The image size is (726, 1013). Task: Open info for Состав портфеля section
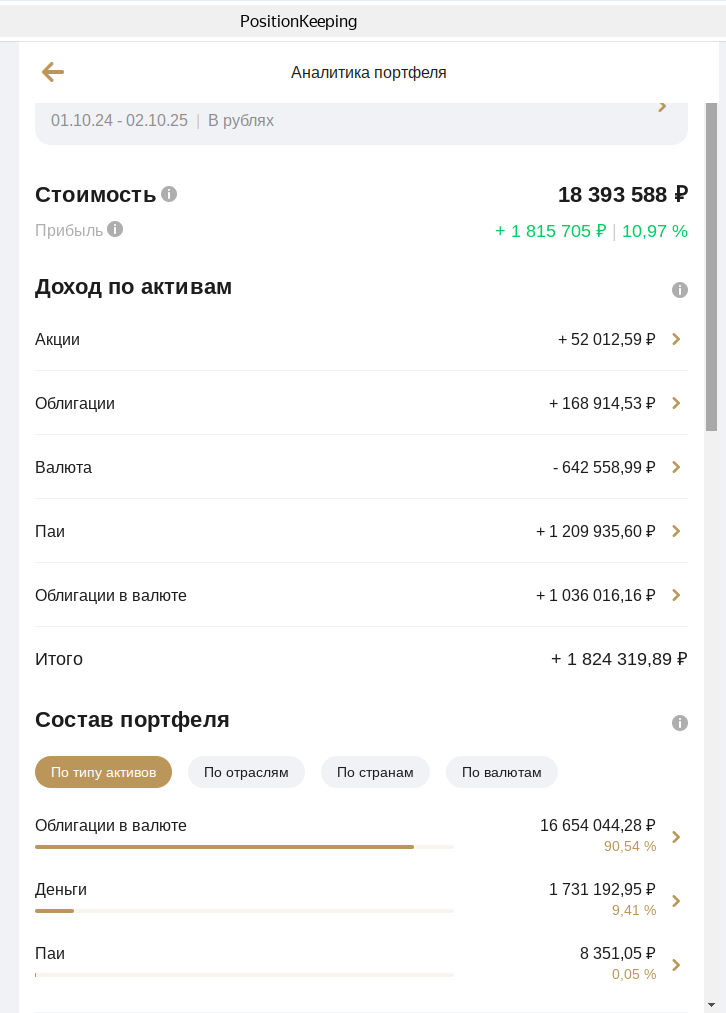[x=680, y=722]
